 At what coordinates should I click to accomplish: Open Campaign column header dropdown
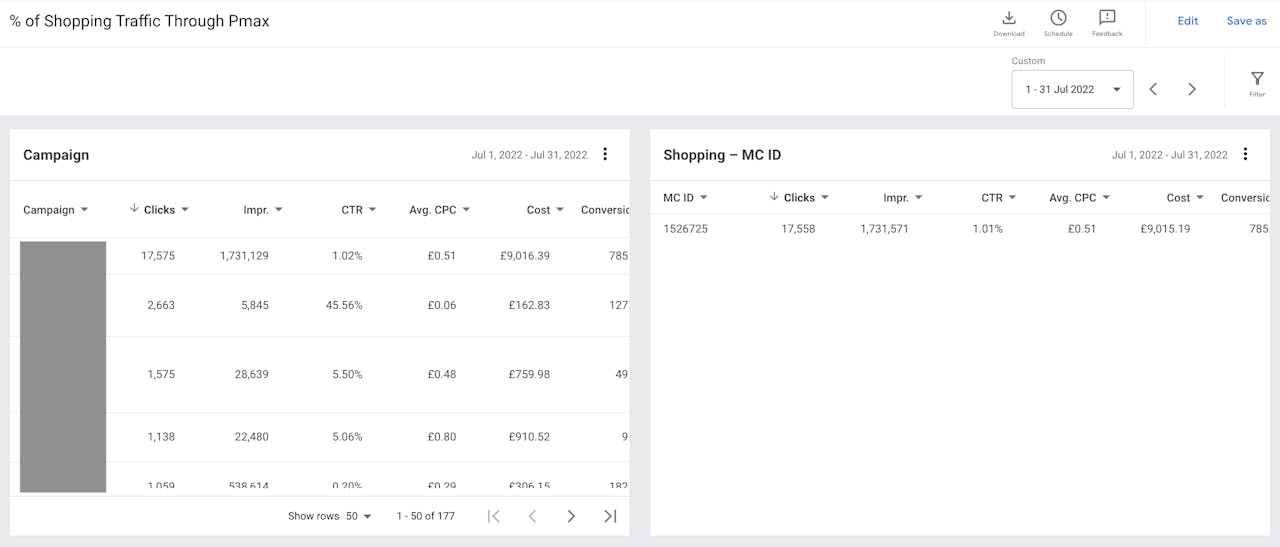click(84, 210)
